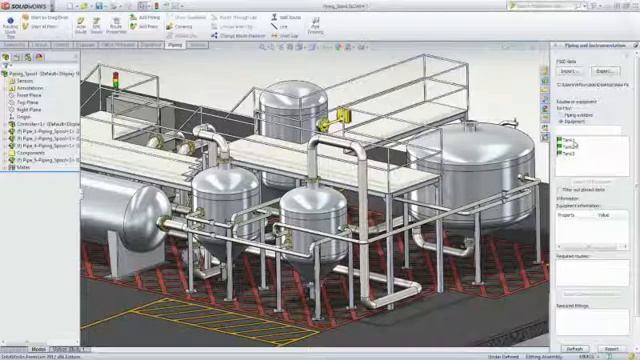Image resolution: width=640 pixels, height=360 pixels.
Task: Toggle Filter out placed items checkbox
Action: click(559, 190)
